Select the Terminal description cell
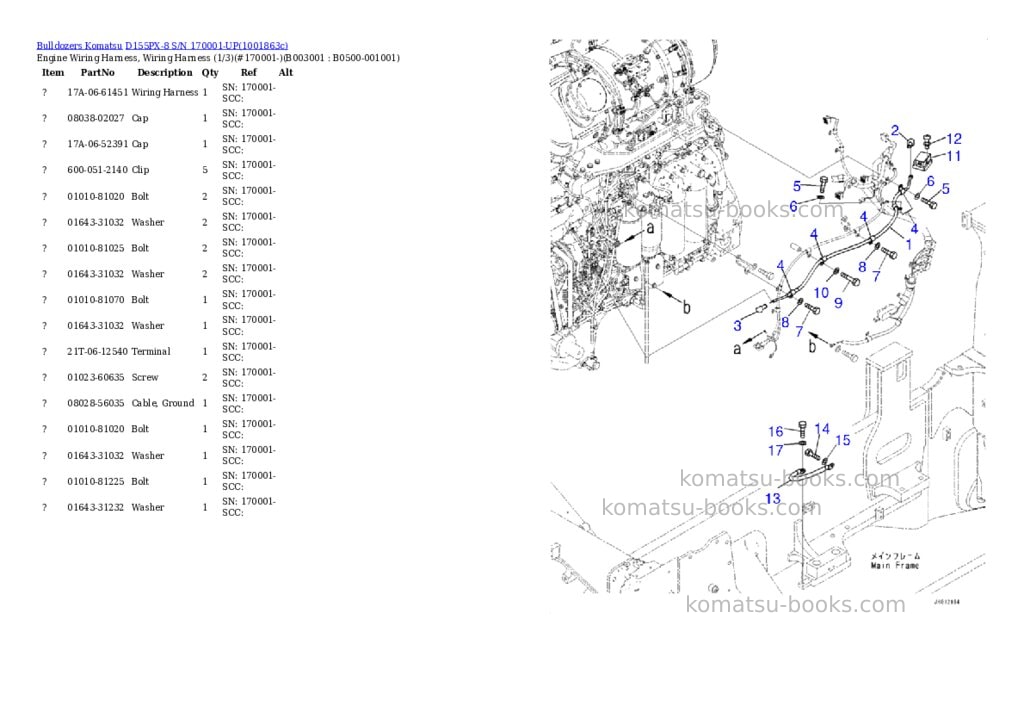 [151, 351]
